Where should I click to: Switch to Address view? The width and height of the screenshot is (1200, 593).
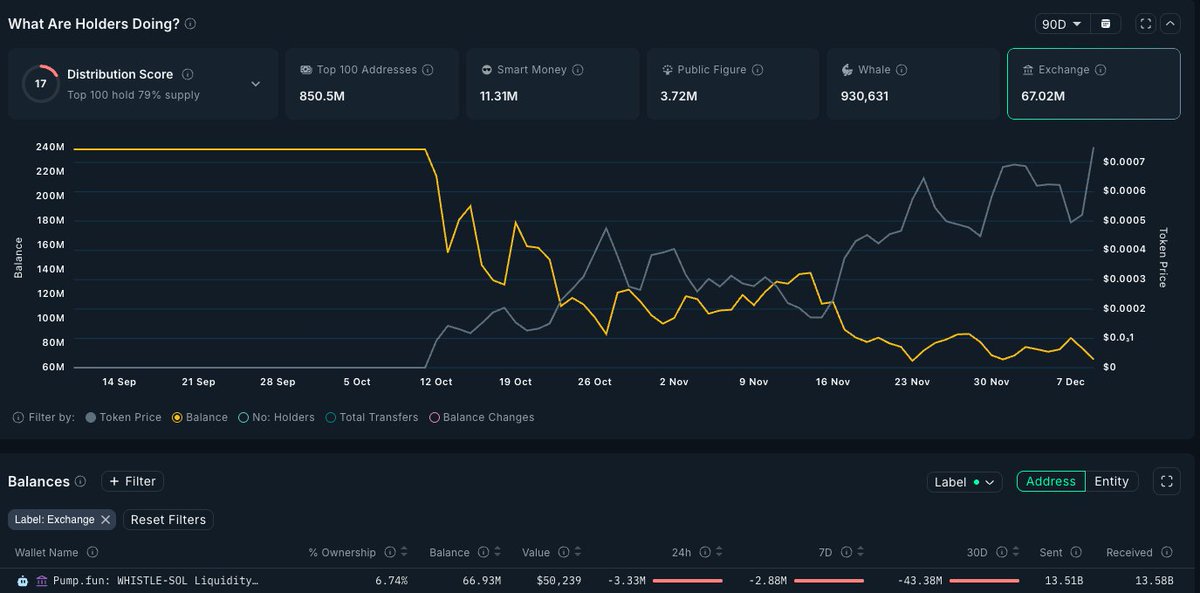coord(1050,482)
